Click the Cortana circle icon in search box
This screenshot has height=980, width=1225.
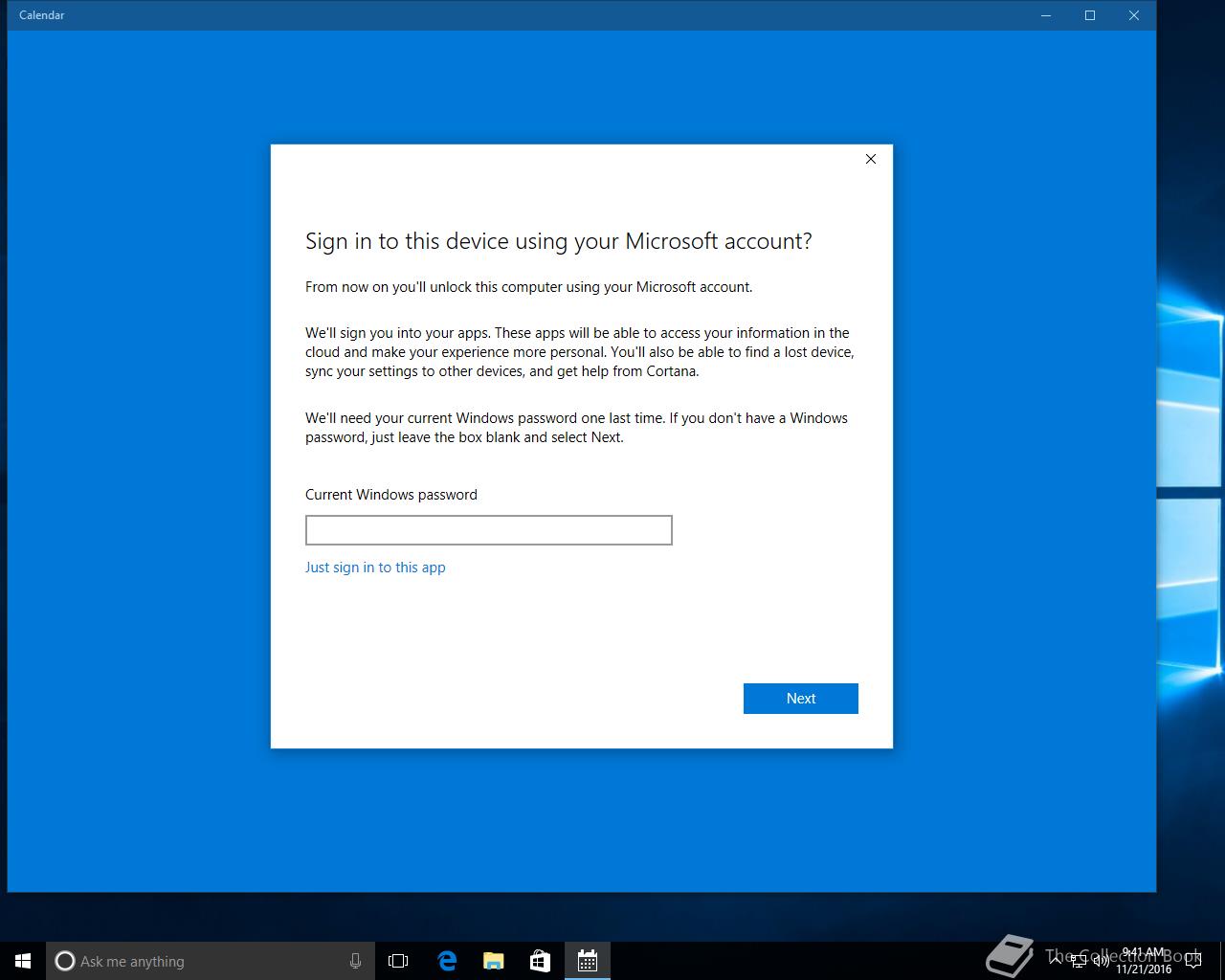pyautogui.click(x=64, y=961)
